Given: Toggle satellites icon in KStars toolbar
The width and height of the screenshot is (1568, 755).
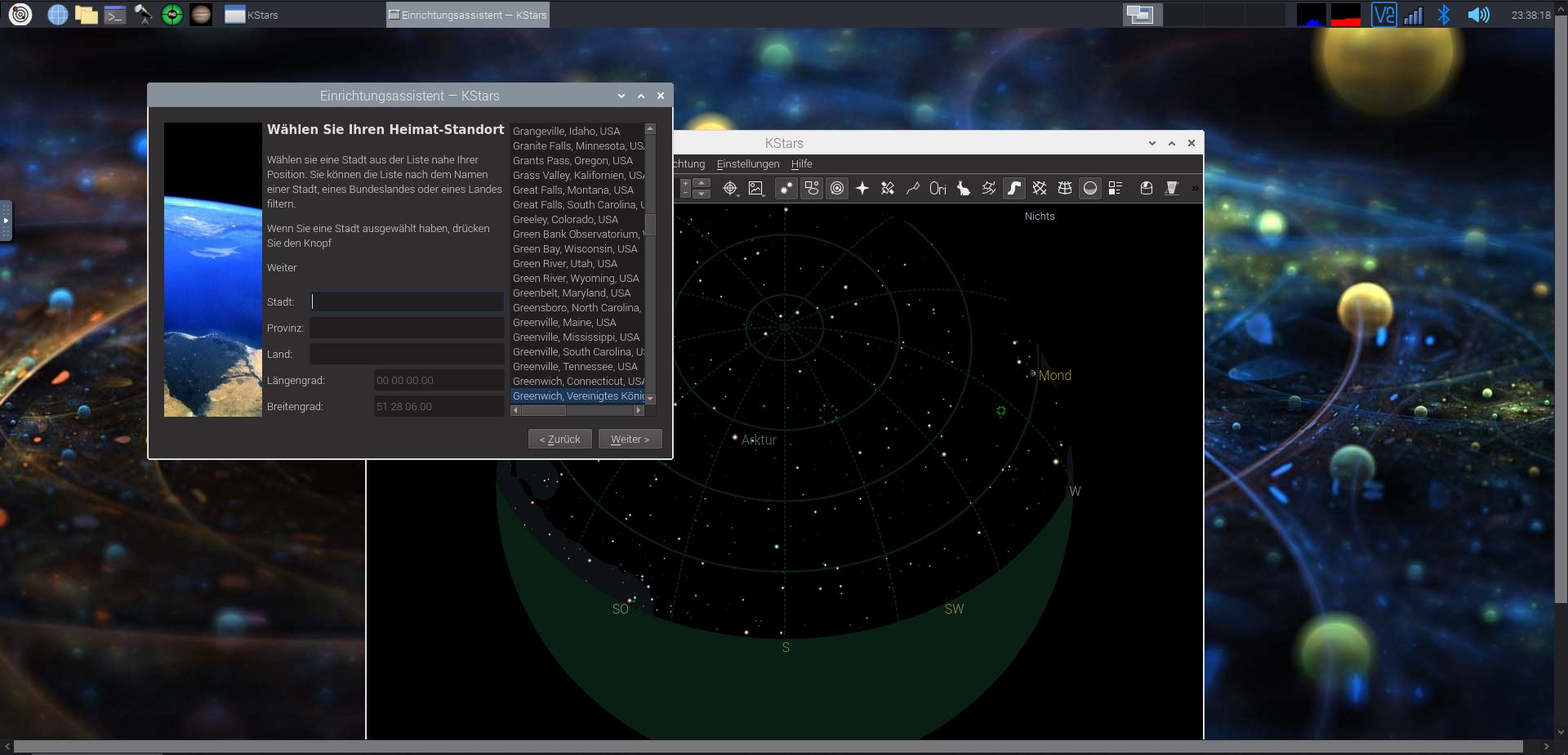Looking at the screenshot, I should (888, 189).
